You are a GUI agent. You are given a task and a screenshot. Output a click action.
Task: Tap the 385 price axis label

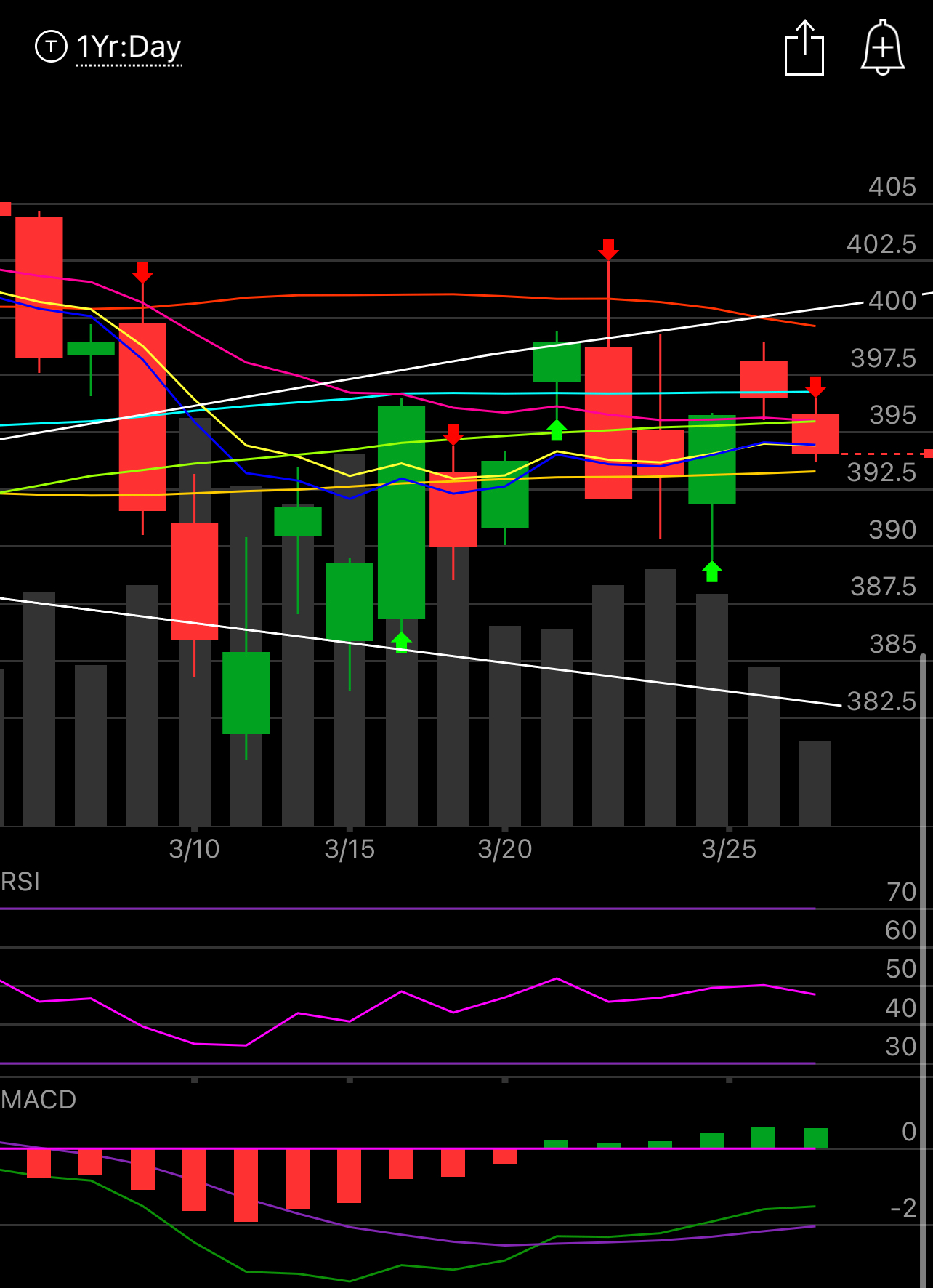892,644
